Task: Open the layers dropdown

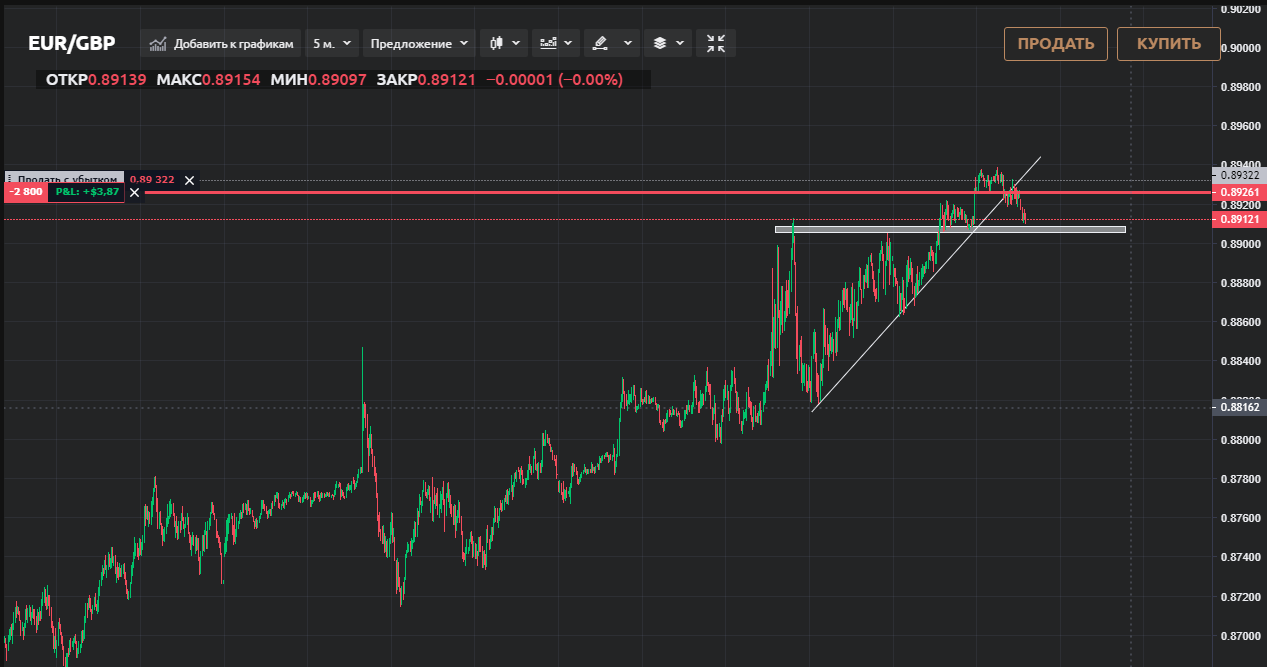Action: (668, 44)
